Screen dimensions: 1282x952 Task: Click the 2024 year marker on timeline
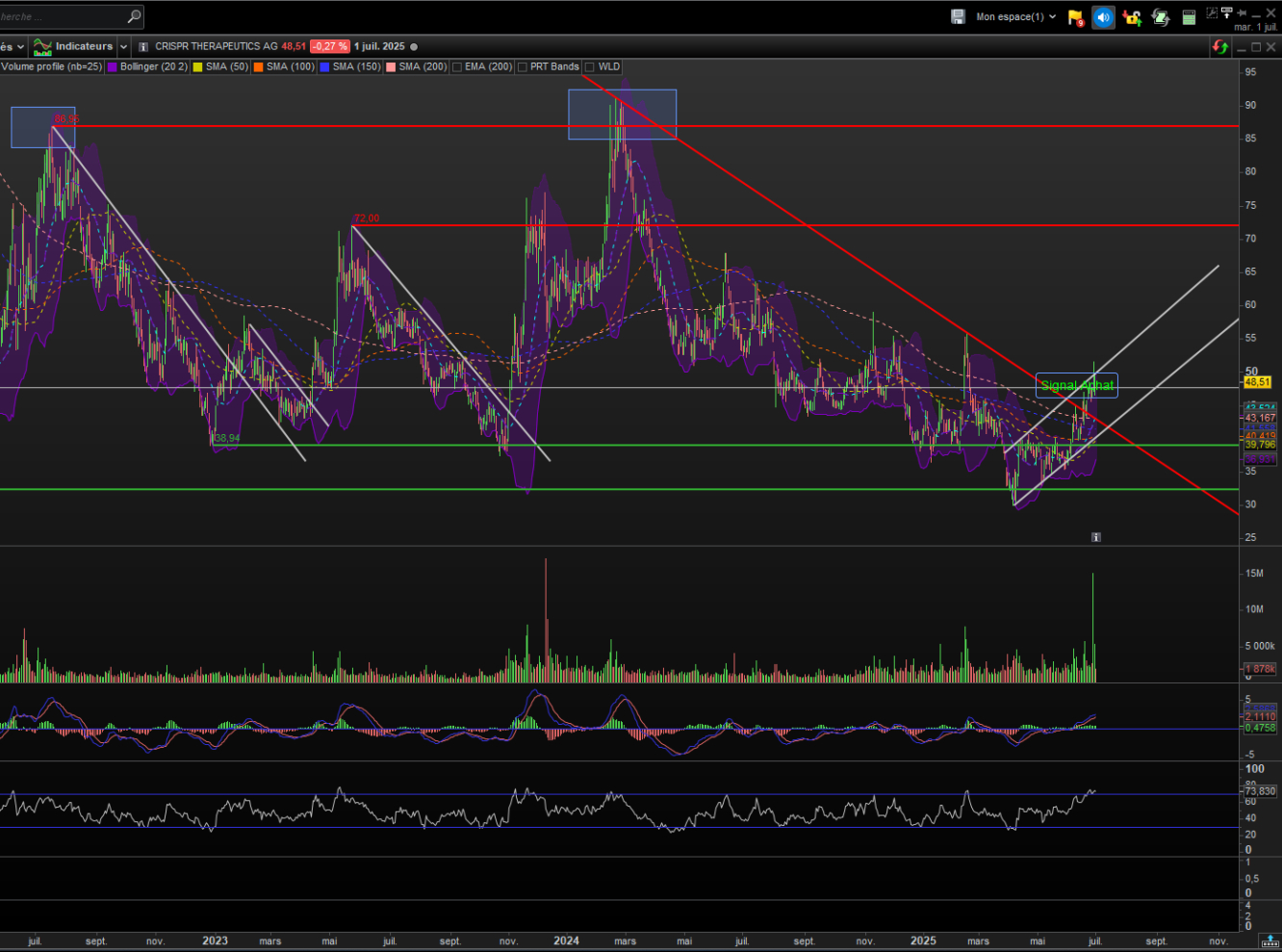[566, 940]
